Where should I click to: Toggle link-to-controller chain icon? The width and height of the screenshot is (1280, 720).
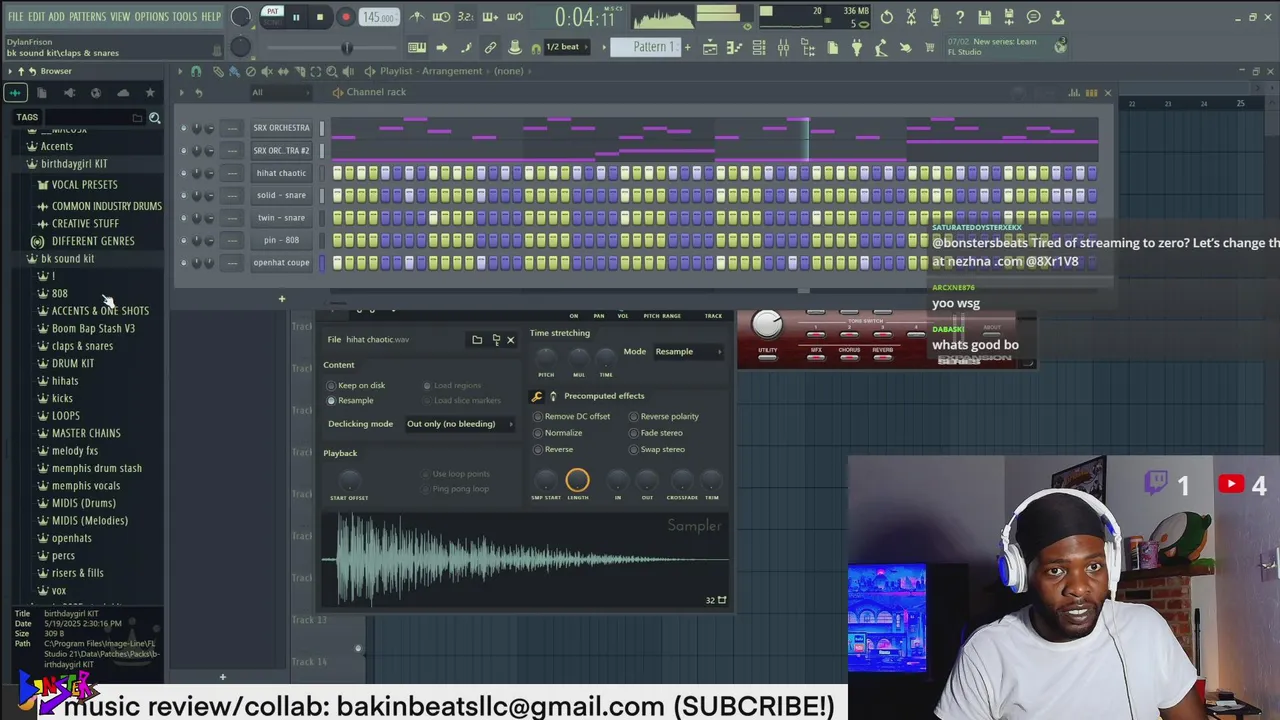point(490,47)
